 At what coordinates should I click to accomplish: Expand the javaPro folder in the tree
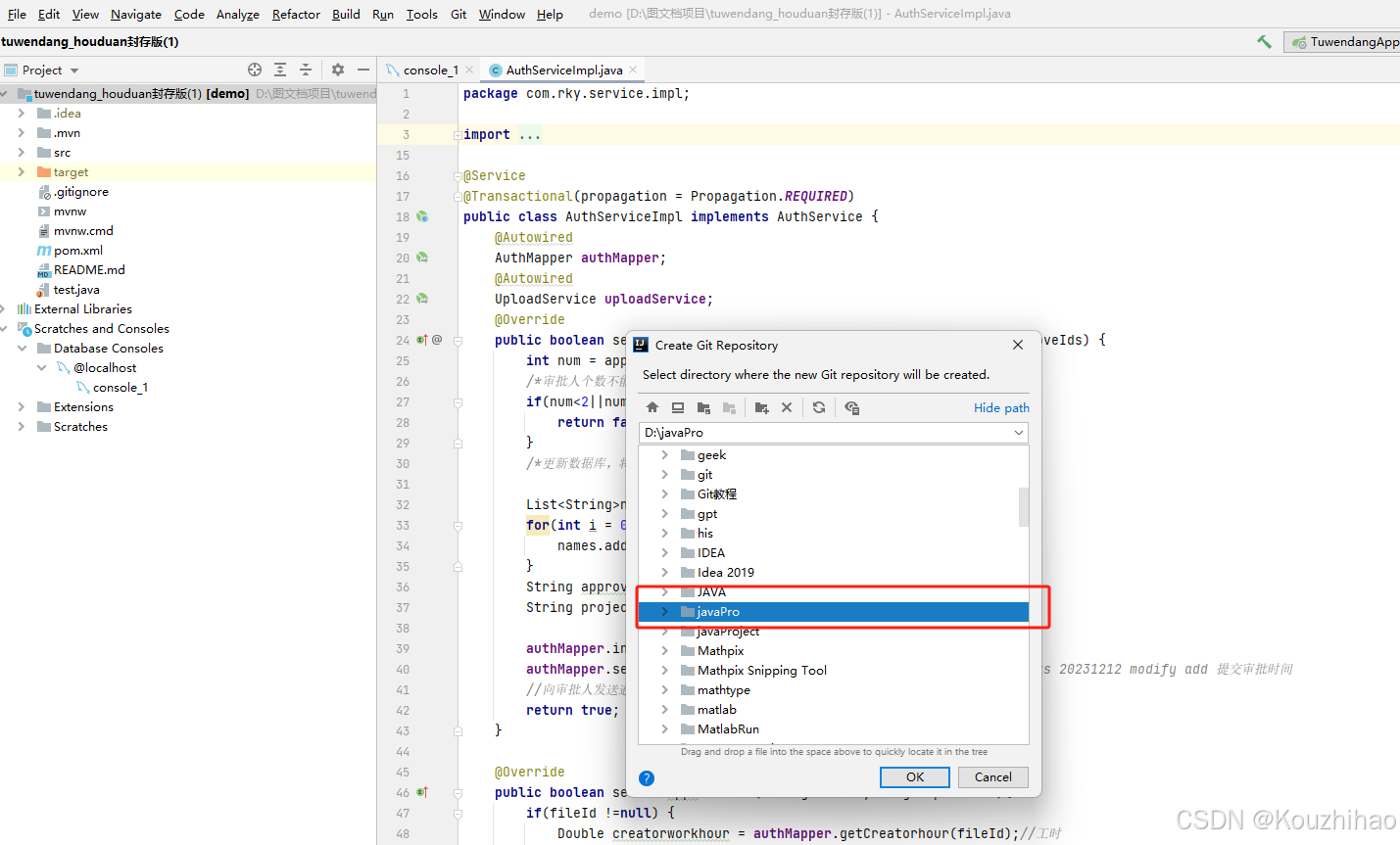665,611
